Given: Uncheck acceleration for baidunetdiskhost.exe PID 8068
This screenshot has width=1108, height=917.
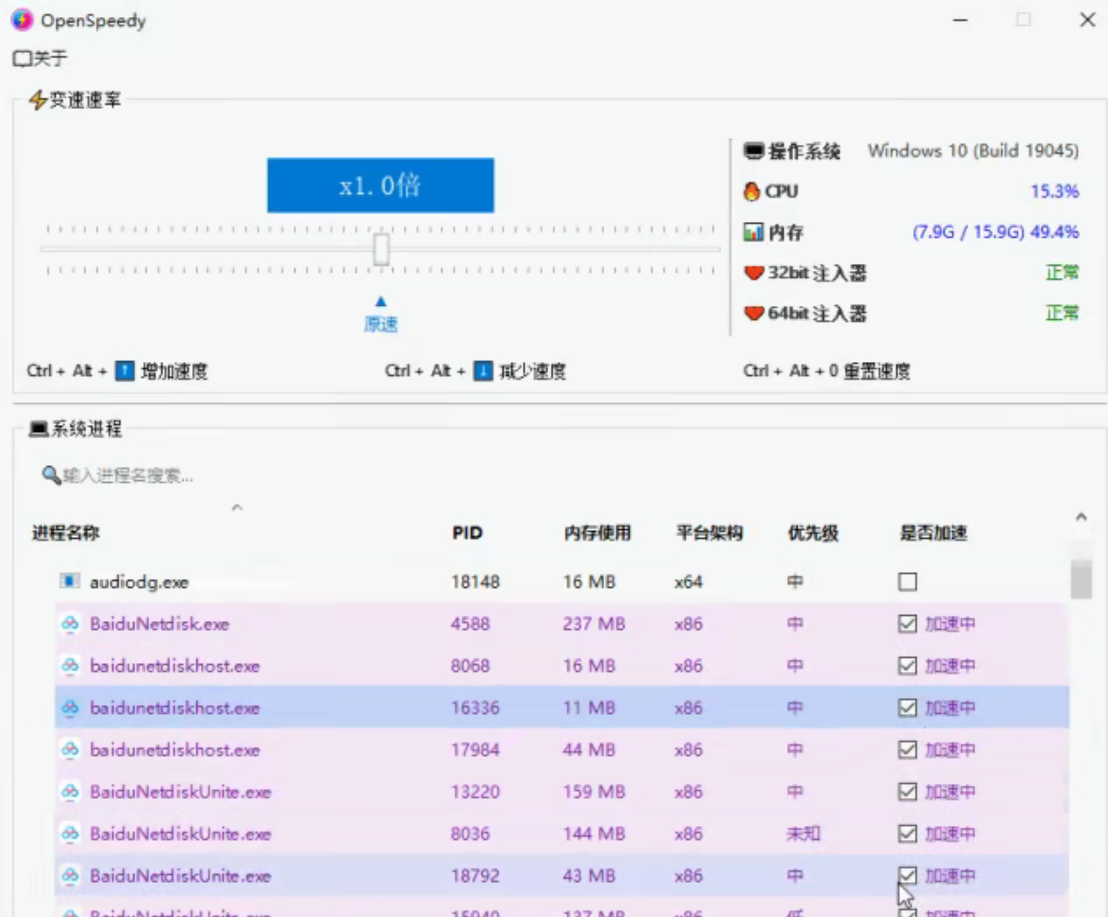Looking at the screenshot, I should (907, 665).
